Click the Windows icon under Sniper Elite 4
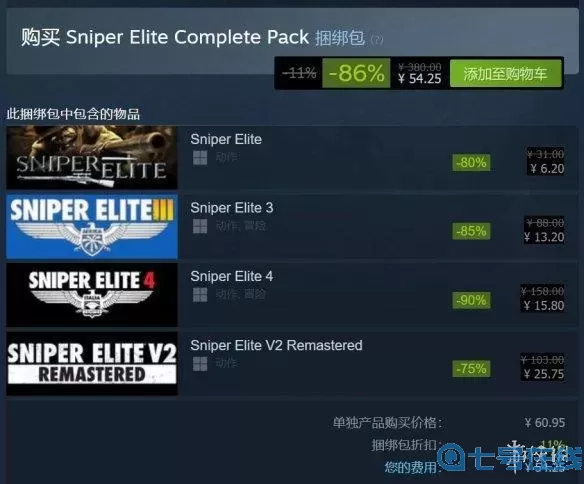The width and height of the screenshot is (584, 484). coord(200,295)
